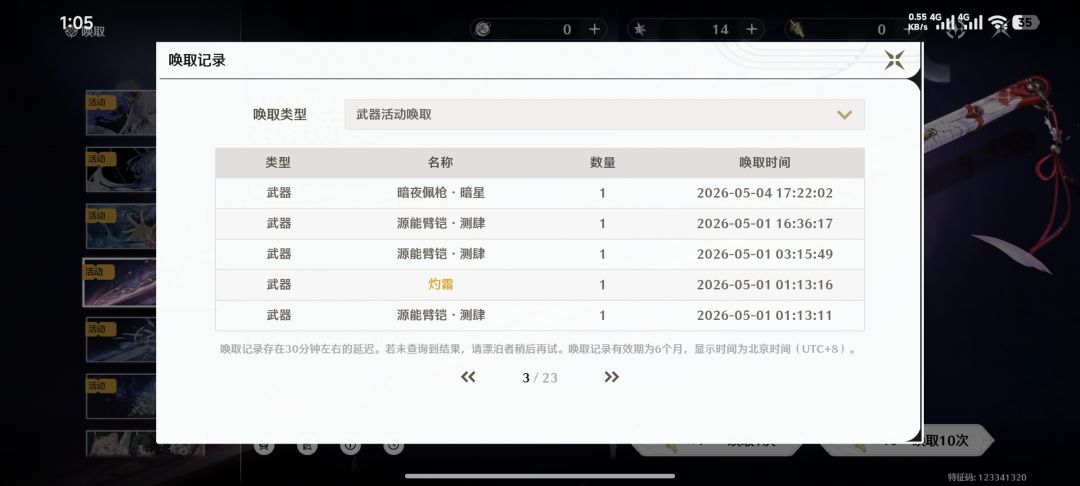Click the timestamp 2026-05-01 01:13:16
This screenshot has width=1080, height=486.
point(765,284)
